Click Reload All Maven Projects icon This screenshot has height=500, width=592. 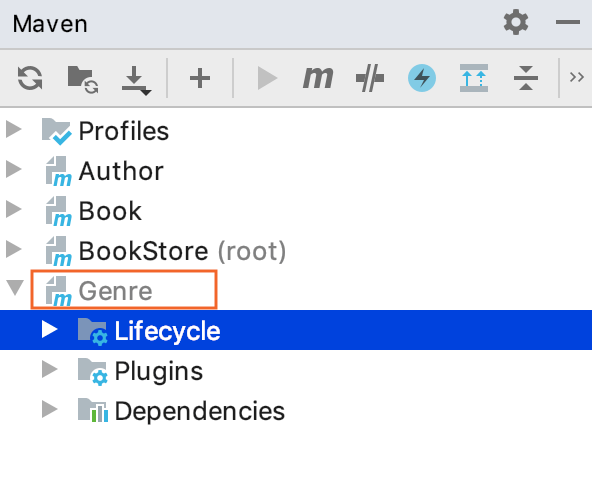click(x=30, y=78)
